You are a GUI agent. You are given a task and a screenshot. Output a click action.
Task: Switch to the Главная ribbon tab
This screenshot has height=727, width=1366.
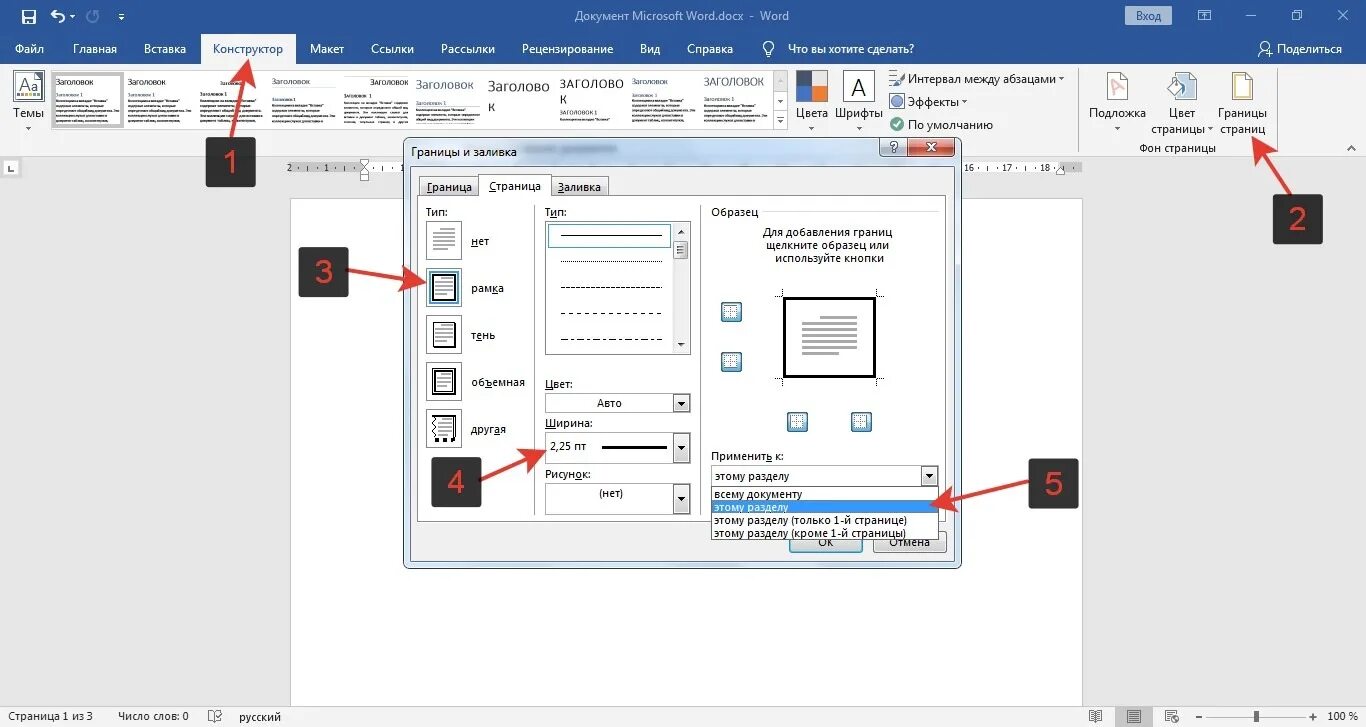tap(95, 49)
